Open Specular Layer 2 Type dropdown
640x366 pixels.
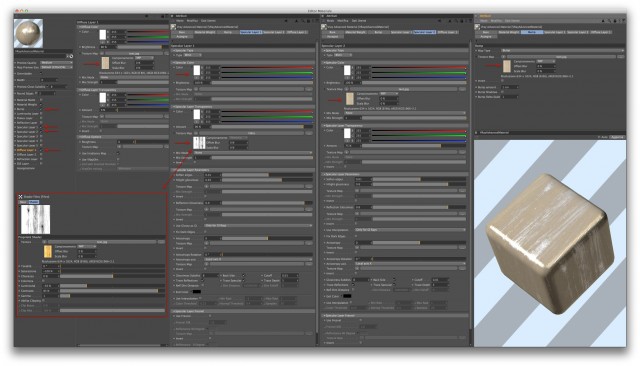pyautogui.click(x=343, y=55)
